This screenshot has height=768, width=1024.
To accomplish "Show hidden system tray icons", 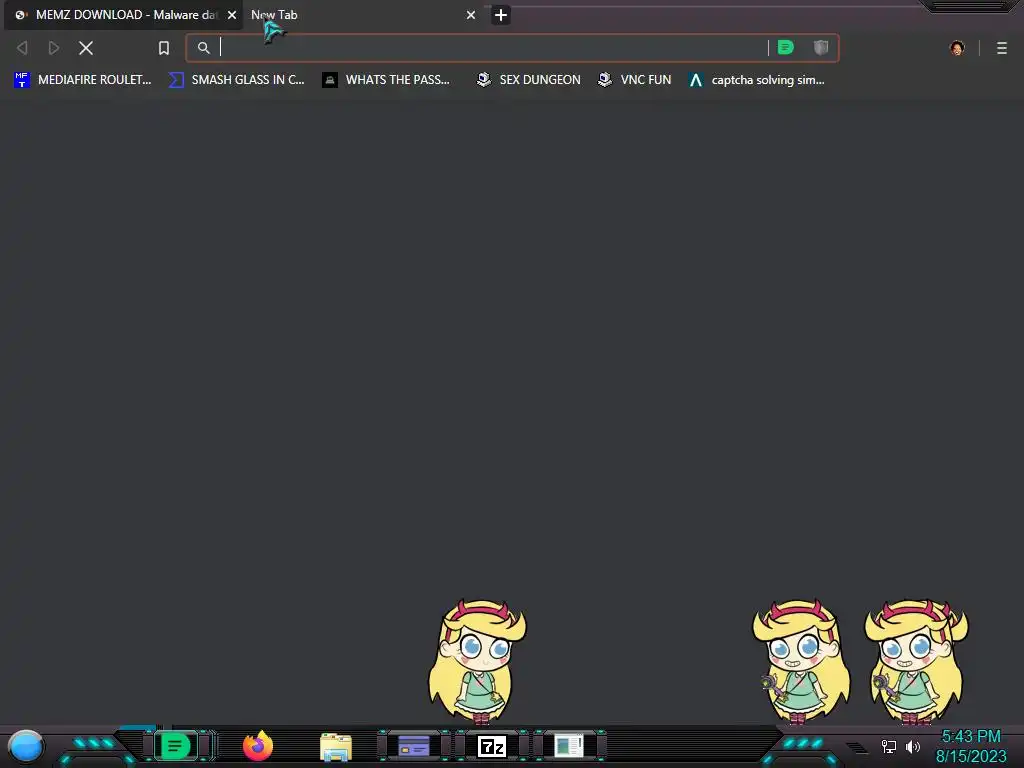I will click(x=857, y=747).
